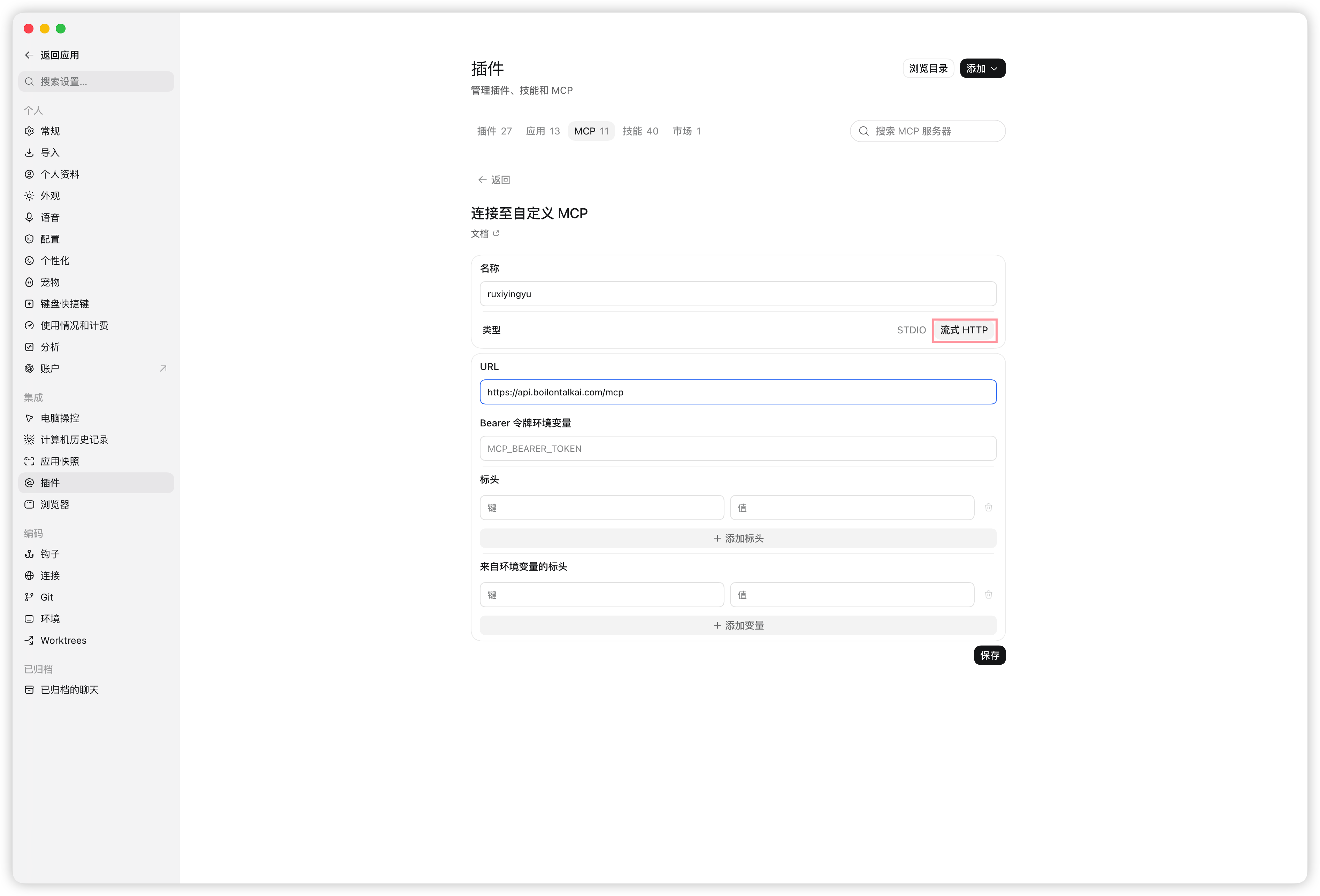Select STDIO connection type
1320x896 pixels.
coord(911,330)
